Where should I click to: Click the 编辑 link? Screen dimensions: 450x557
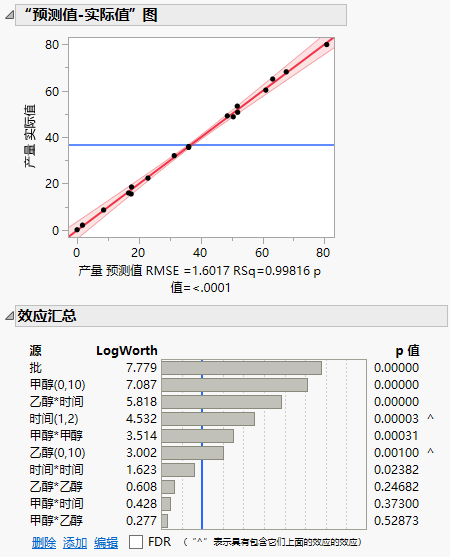(106, 543)
